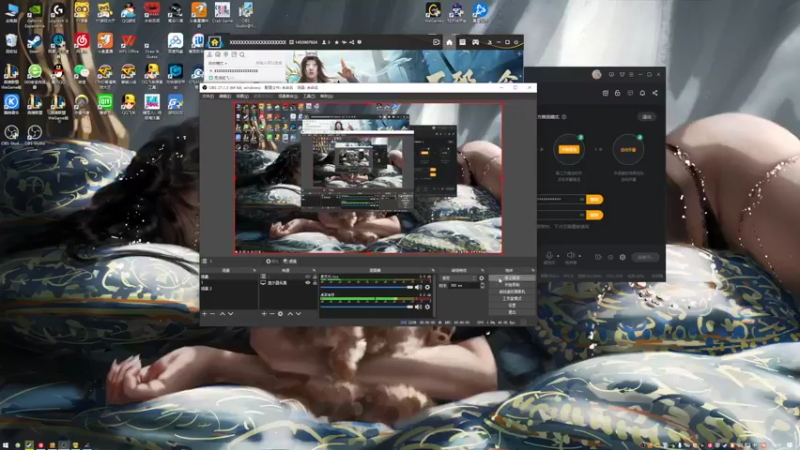Click the second button in the OBS Controls dock
The image size is (800, 450).
(512, 285)
